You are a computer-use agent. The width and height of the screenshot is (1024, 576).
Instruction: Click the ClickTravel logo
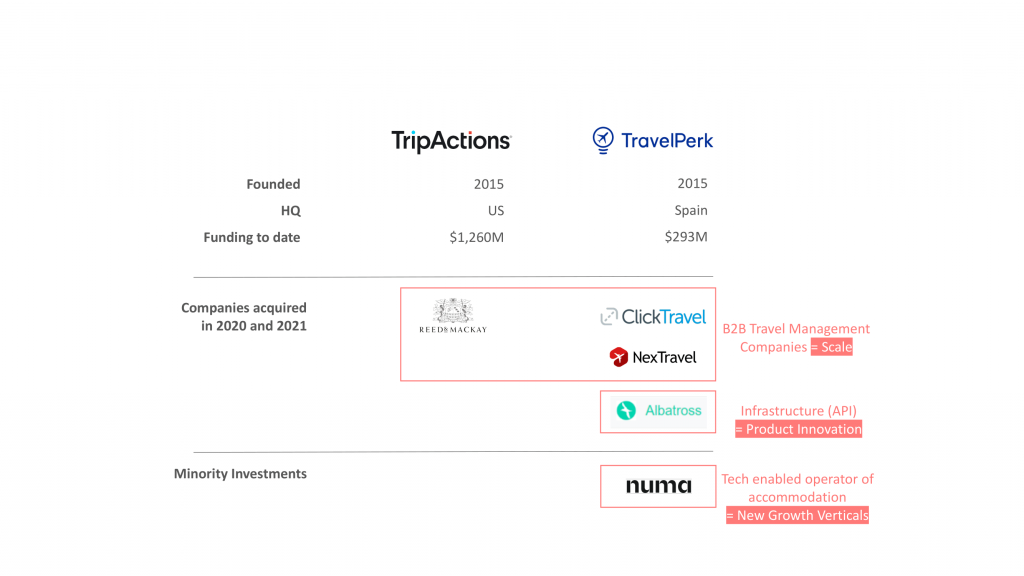click(653, 317)
